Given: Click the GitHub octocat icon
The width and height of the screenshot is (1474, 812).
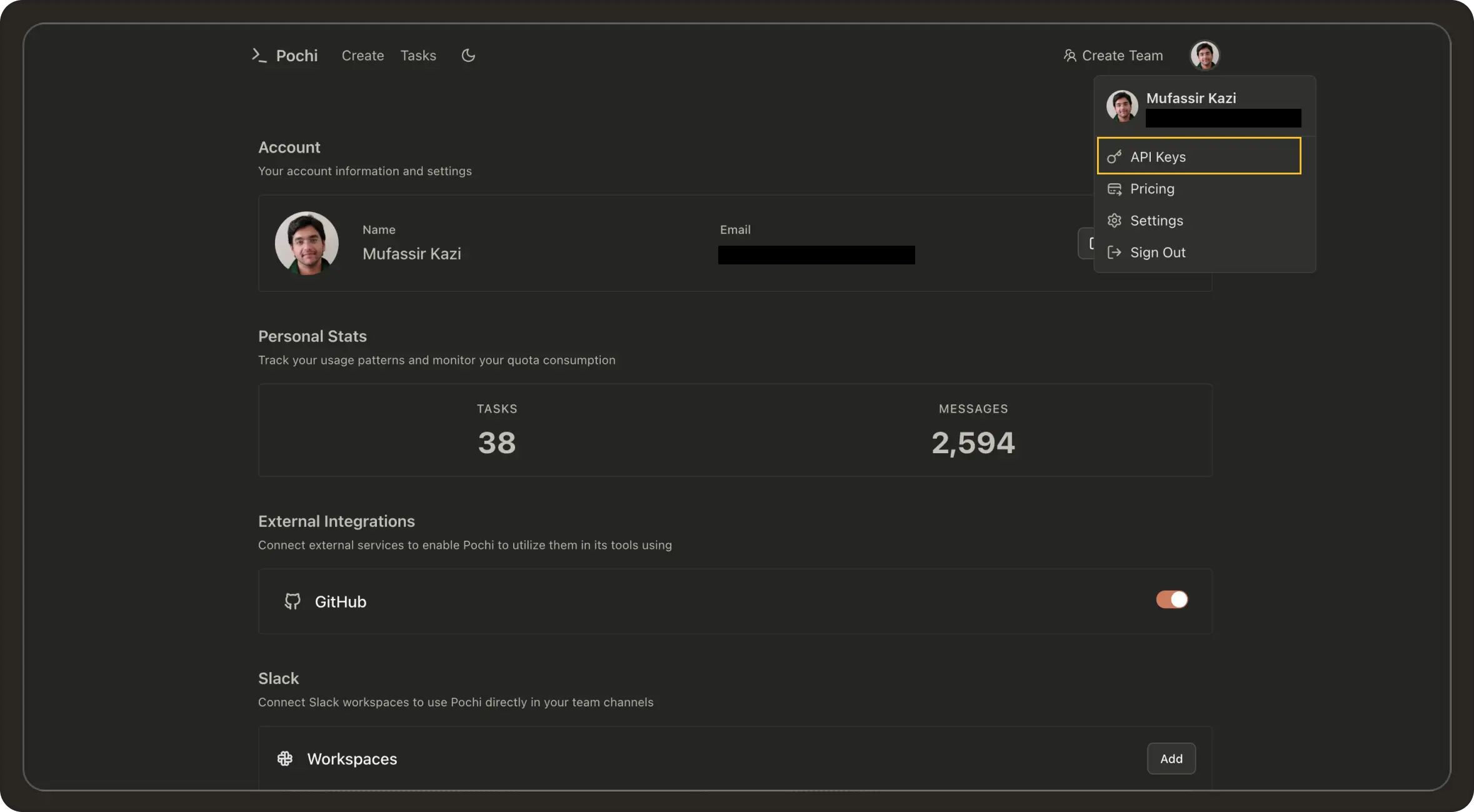Looking at the screenshot, I should click(x=292, y=601).
